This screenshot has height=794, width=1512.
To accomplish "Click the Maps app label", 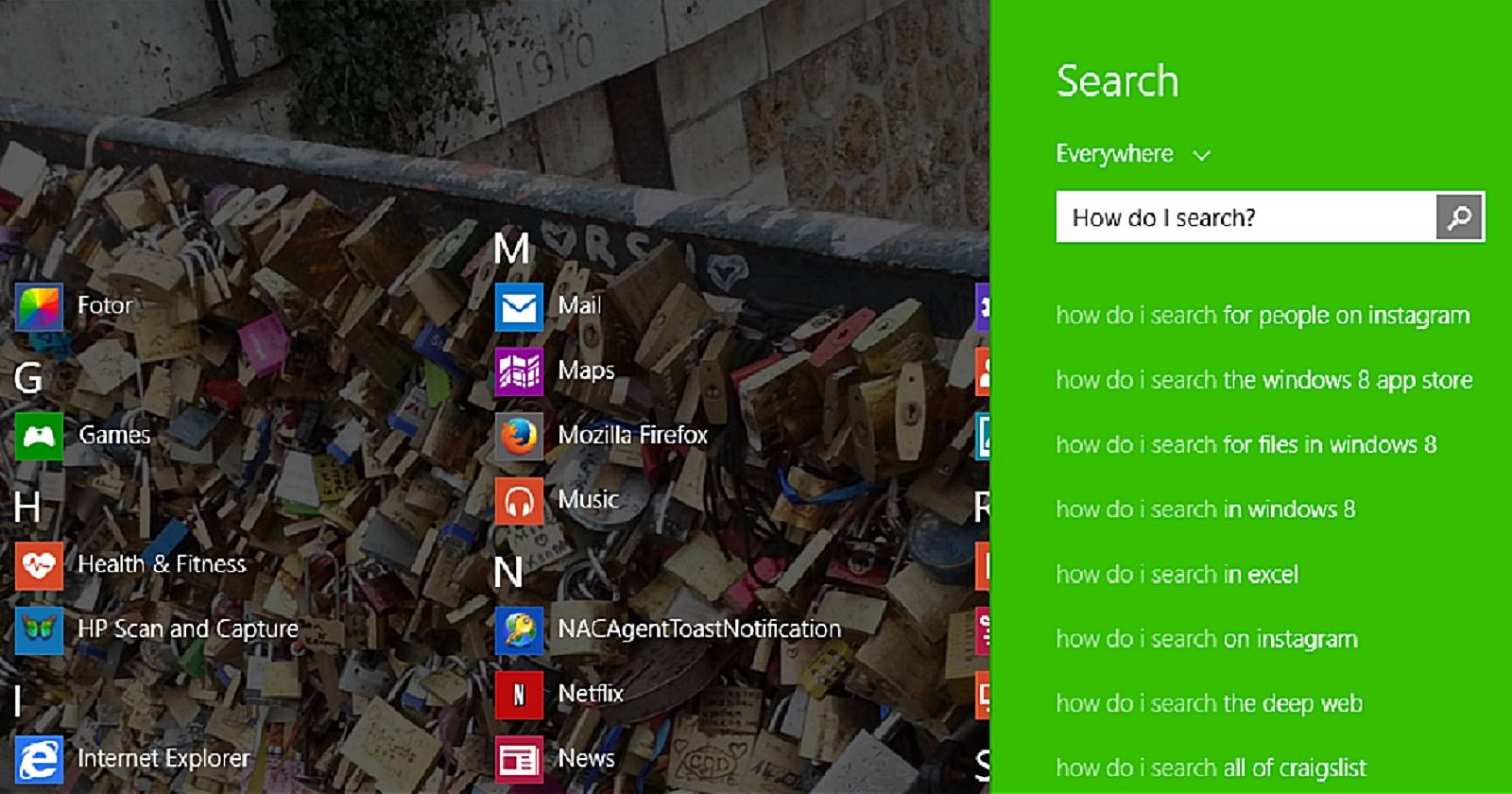I will (586, 371).
